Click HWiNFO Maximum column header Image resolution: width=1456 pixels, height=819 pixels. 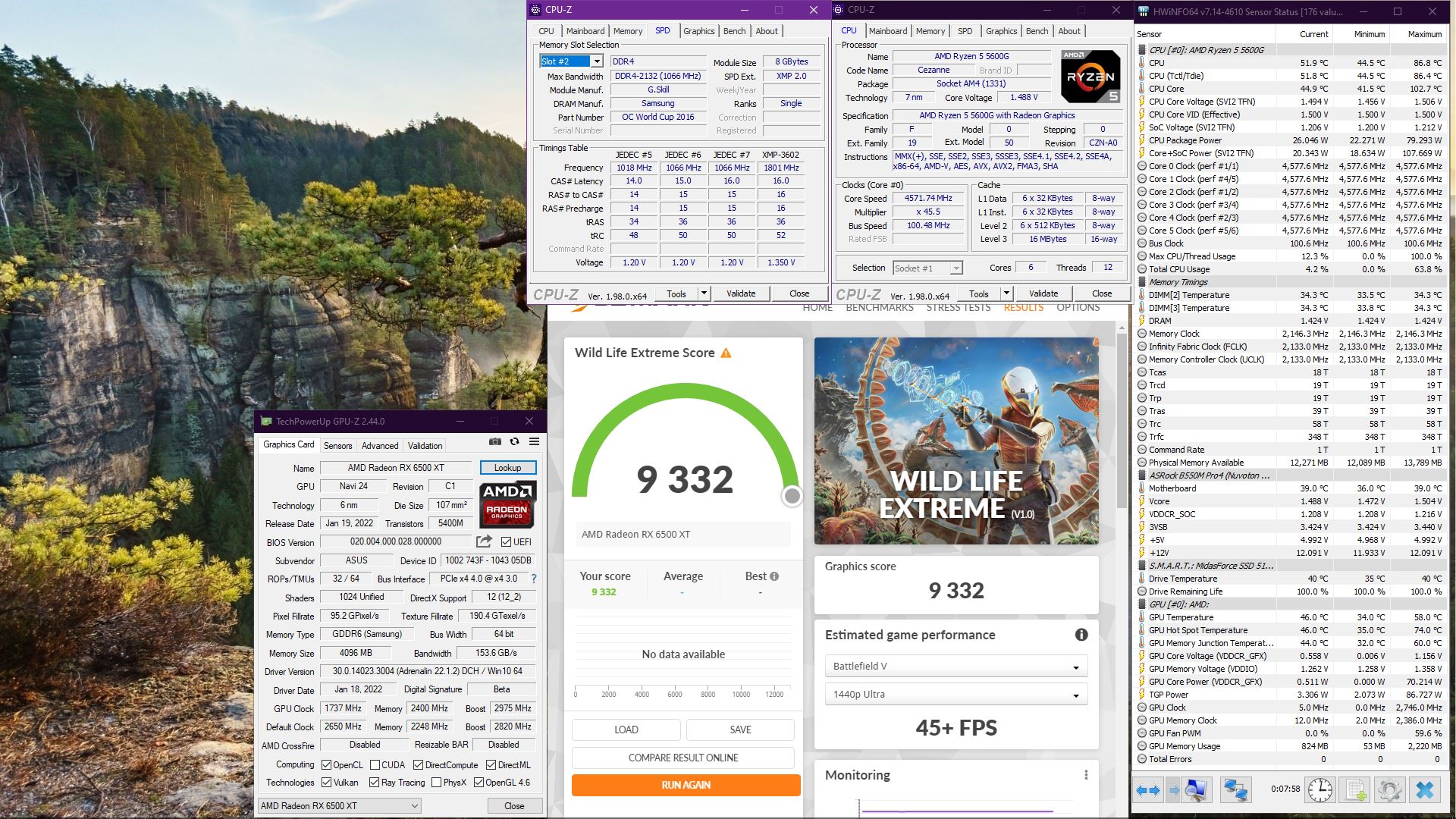click(1417, 34)
